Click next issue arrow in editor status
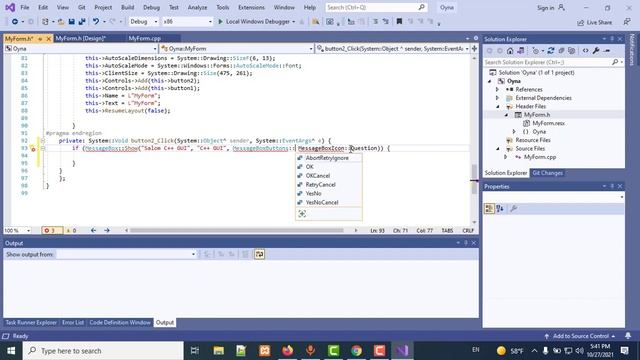Image resolution: width=640 pixels, height=360 pixels. tap(107, 231)
